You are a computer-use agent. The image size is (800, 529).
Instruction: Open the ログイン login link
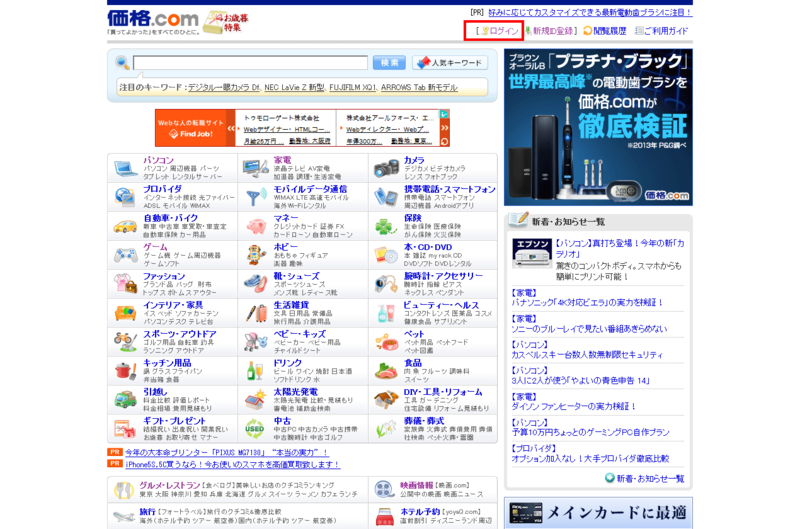point(500,31)
